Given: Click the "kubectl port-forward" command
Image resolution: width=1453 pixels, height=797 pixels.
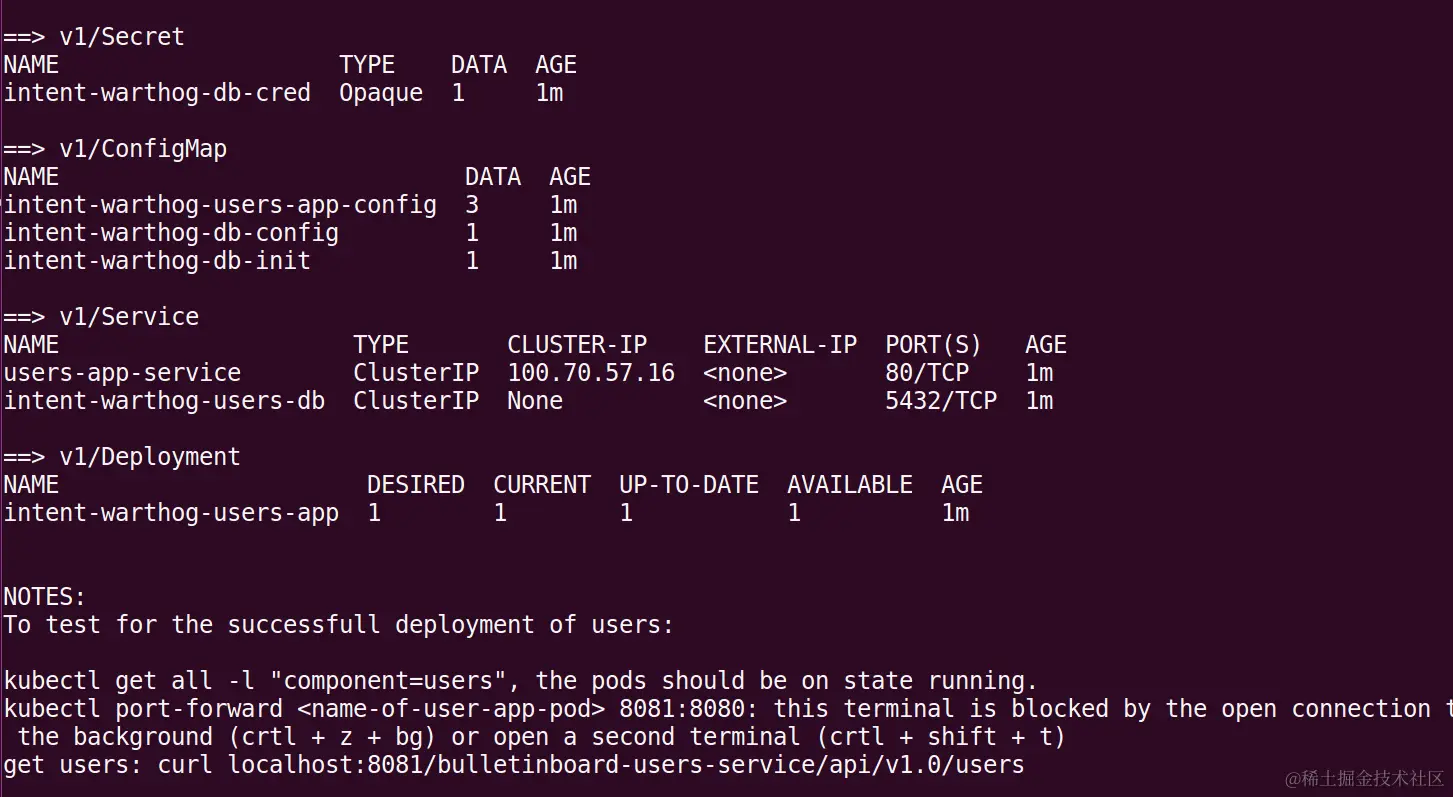Looking at the screenshot, I should [143, 709].
